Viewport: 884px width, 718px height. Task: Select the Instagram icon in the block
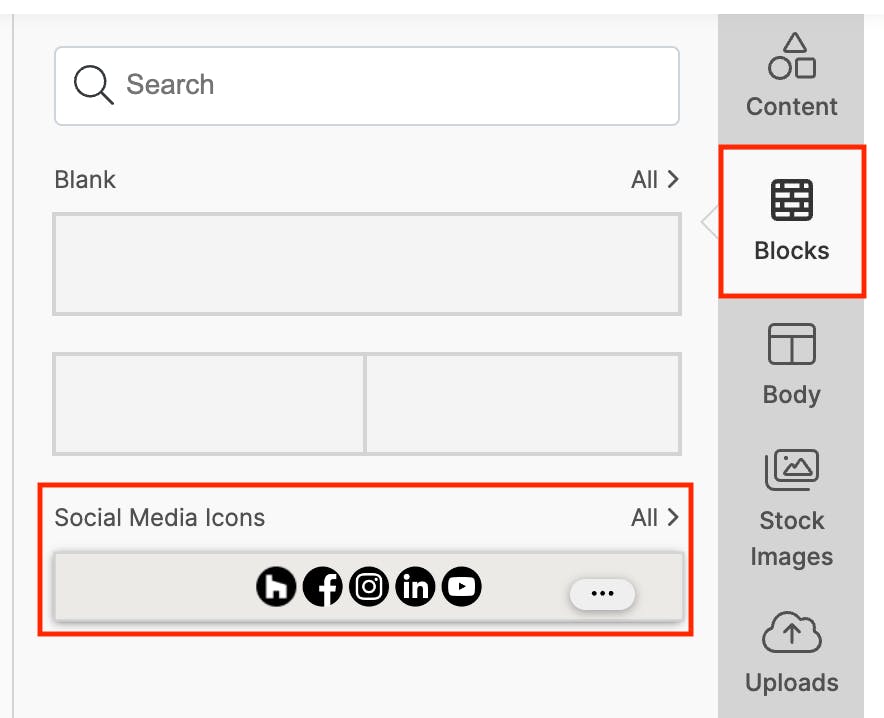tap(369, 587)
